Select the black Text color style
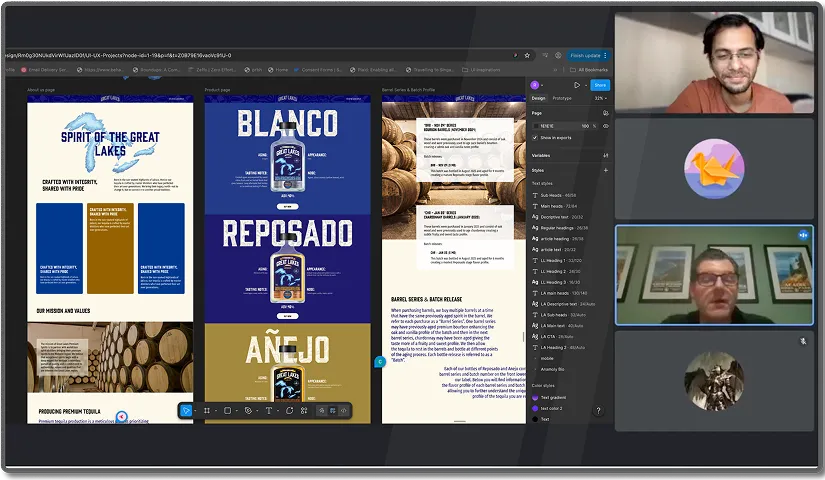Image resolution: width=825 pixels, height=480 pixels. click(541, 419)
